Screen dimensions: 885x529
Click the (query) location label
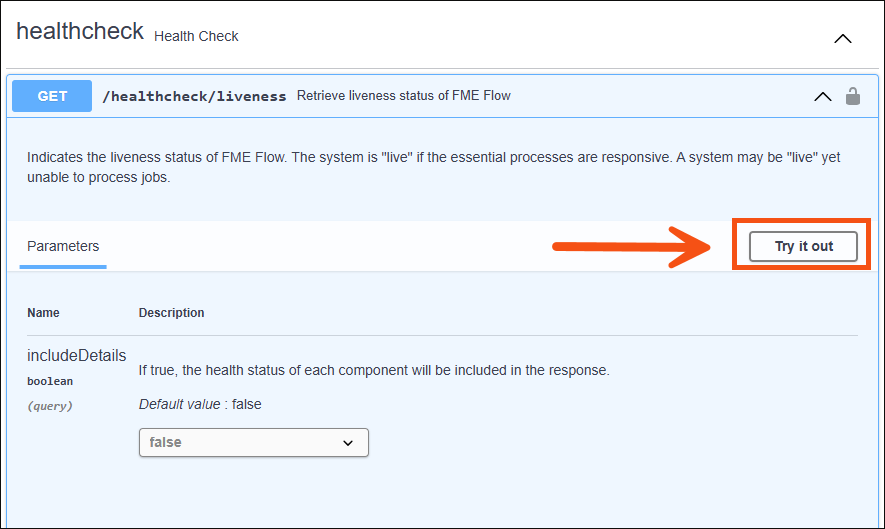pos(50,406)
